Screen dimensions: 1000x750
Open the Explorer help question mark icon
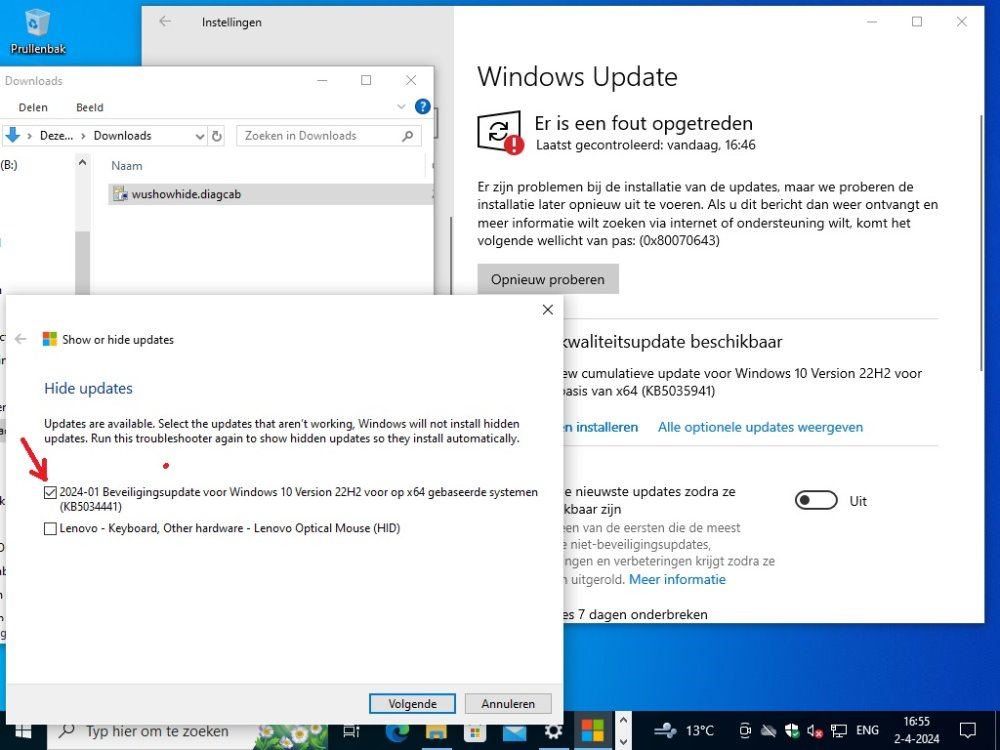[x=422, y=107]
